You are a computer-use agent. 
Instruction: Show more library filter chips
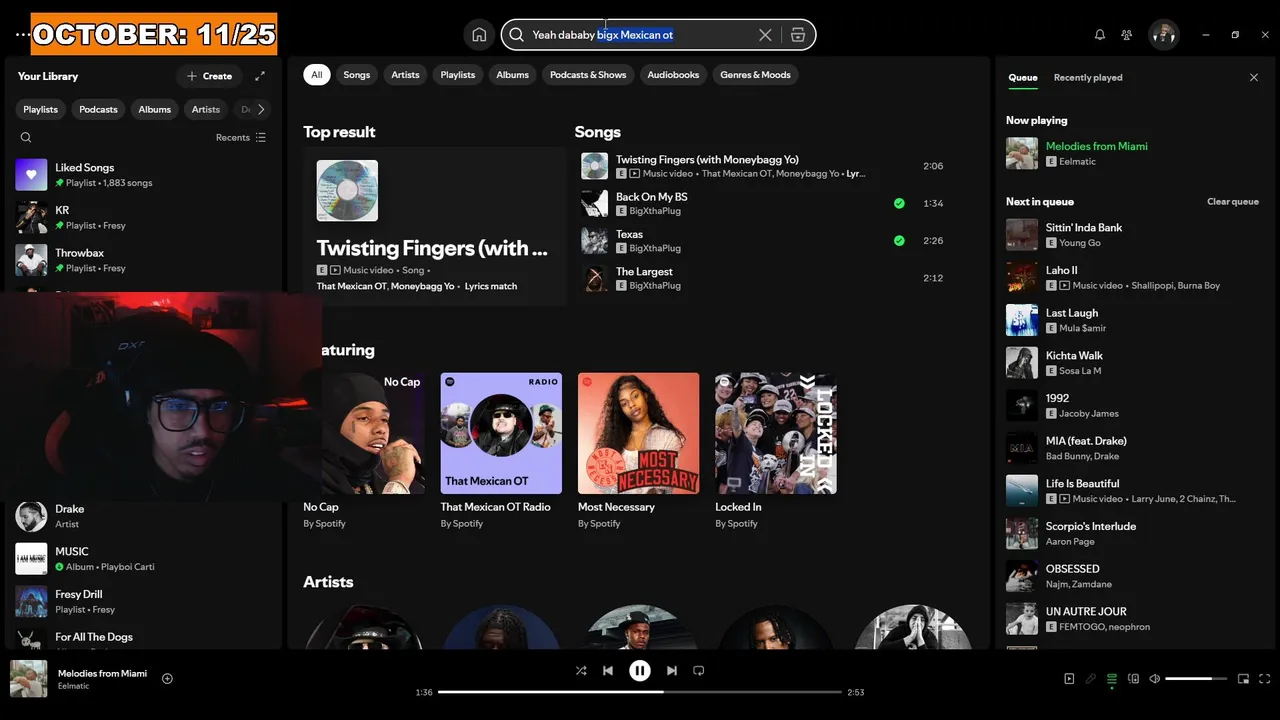click(x=261, y=110)
